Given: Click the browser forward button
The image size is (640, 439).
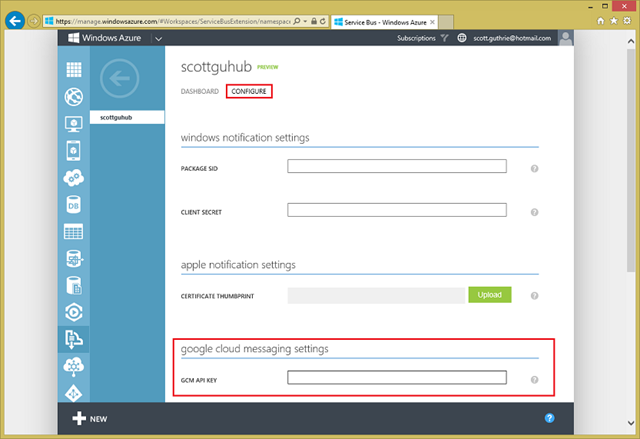Looking at the screenshot, I should [x=33, y=21].
